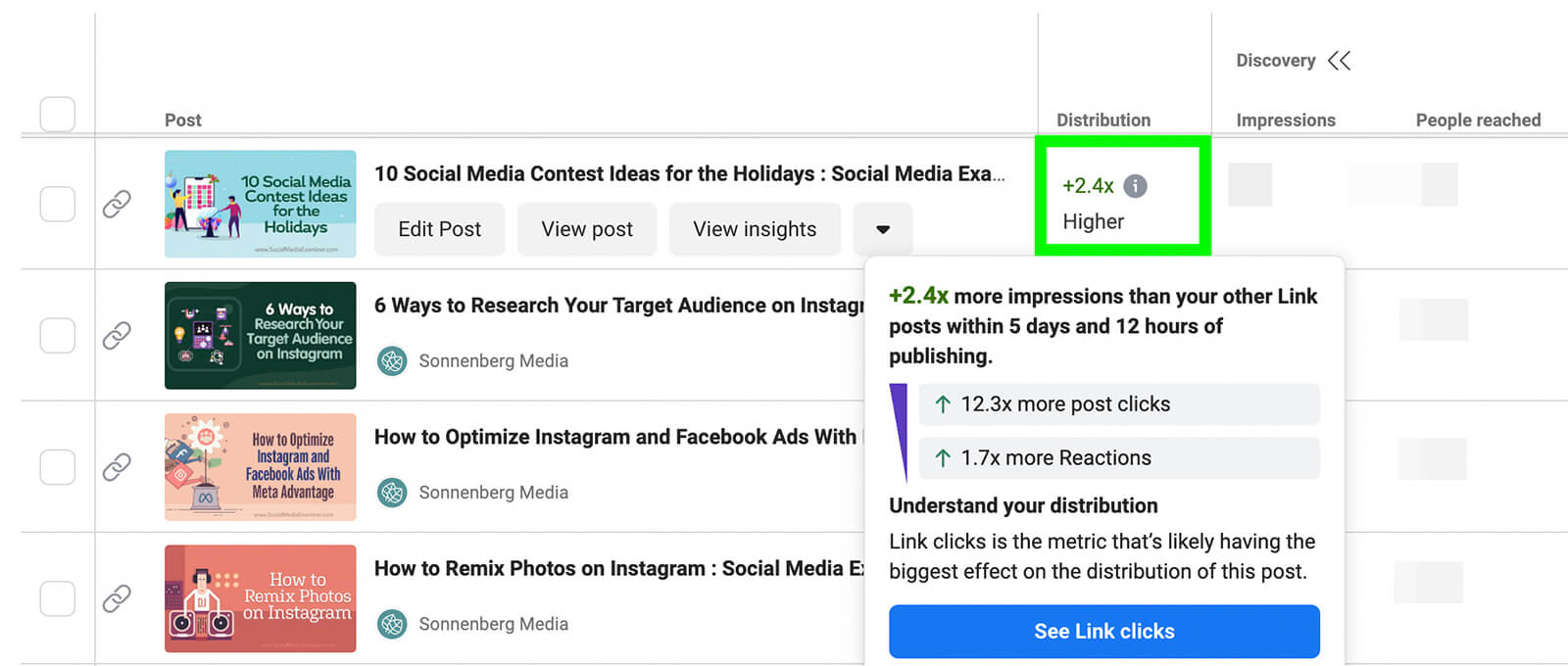Screen dimensions: 1568x666
Task: Click How to Remix Photos thumbnail
Action: tap(261, 598)
